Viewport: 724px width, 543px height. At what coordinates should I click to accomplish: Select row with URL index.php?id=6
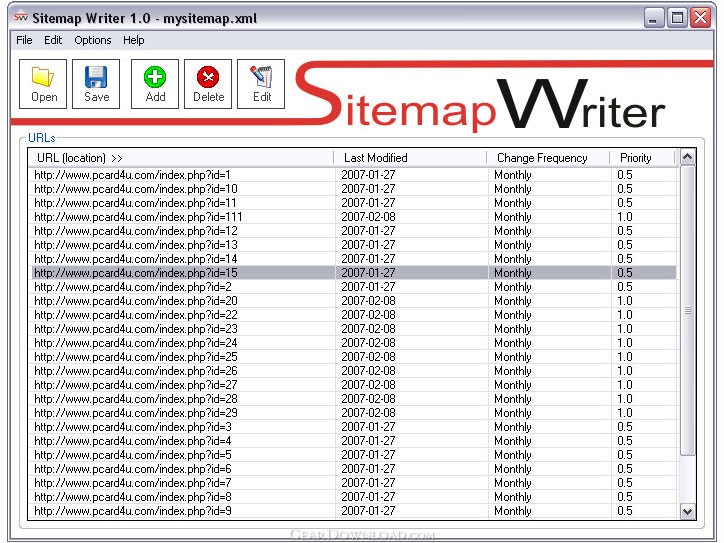click(354, 469)
